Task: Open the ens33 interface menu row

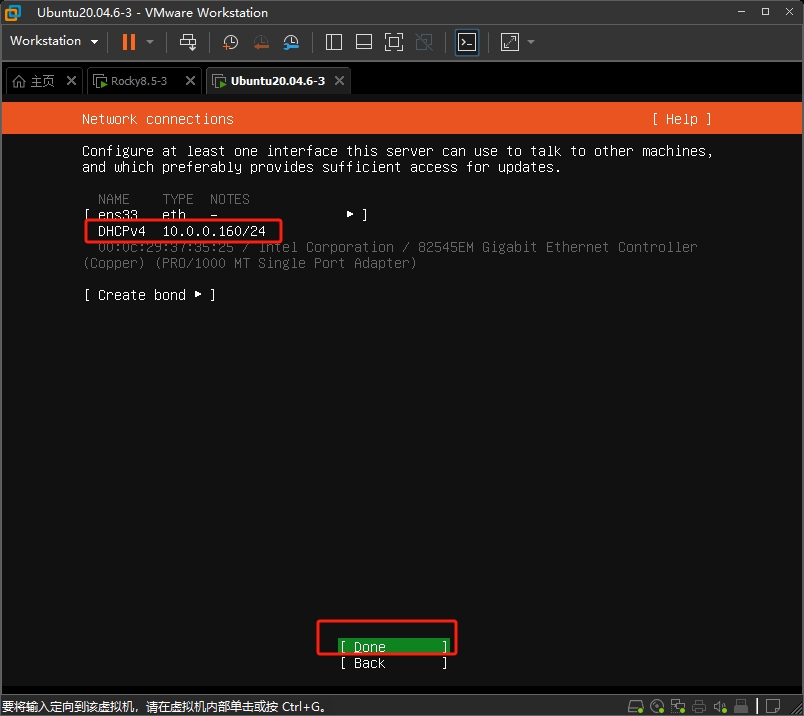Action: (226, 214)
